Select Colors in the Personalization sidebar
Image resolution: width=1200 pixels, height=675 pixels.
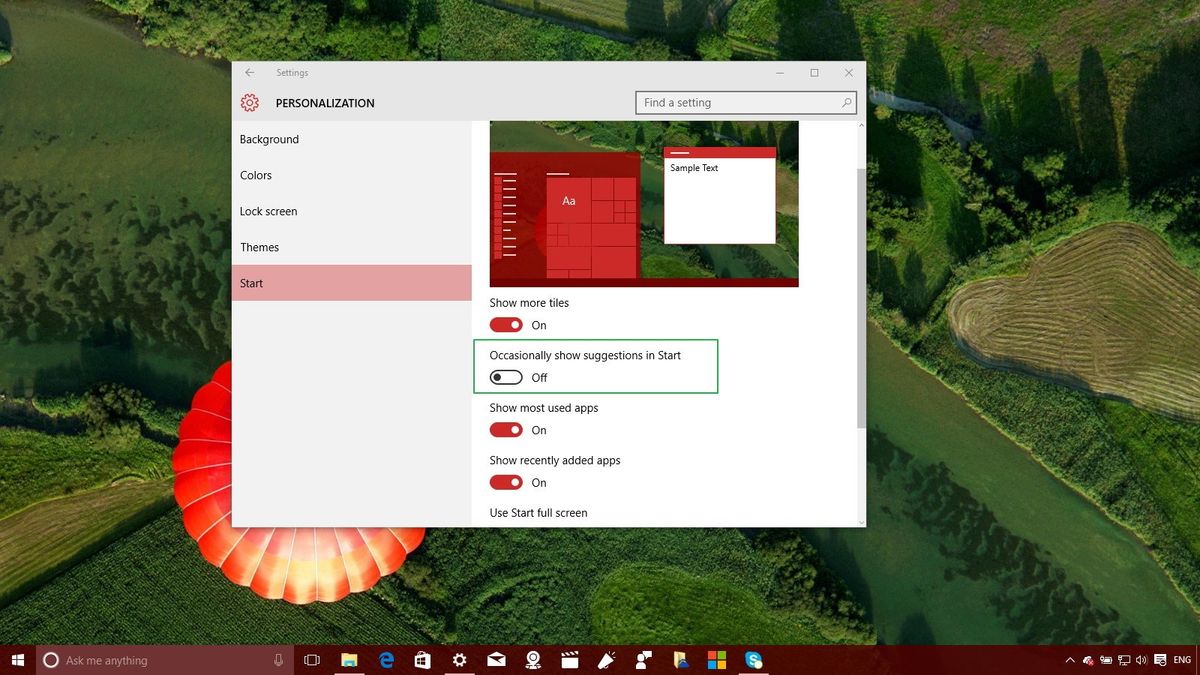256,175
